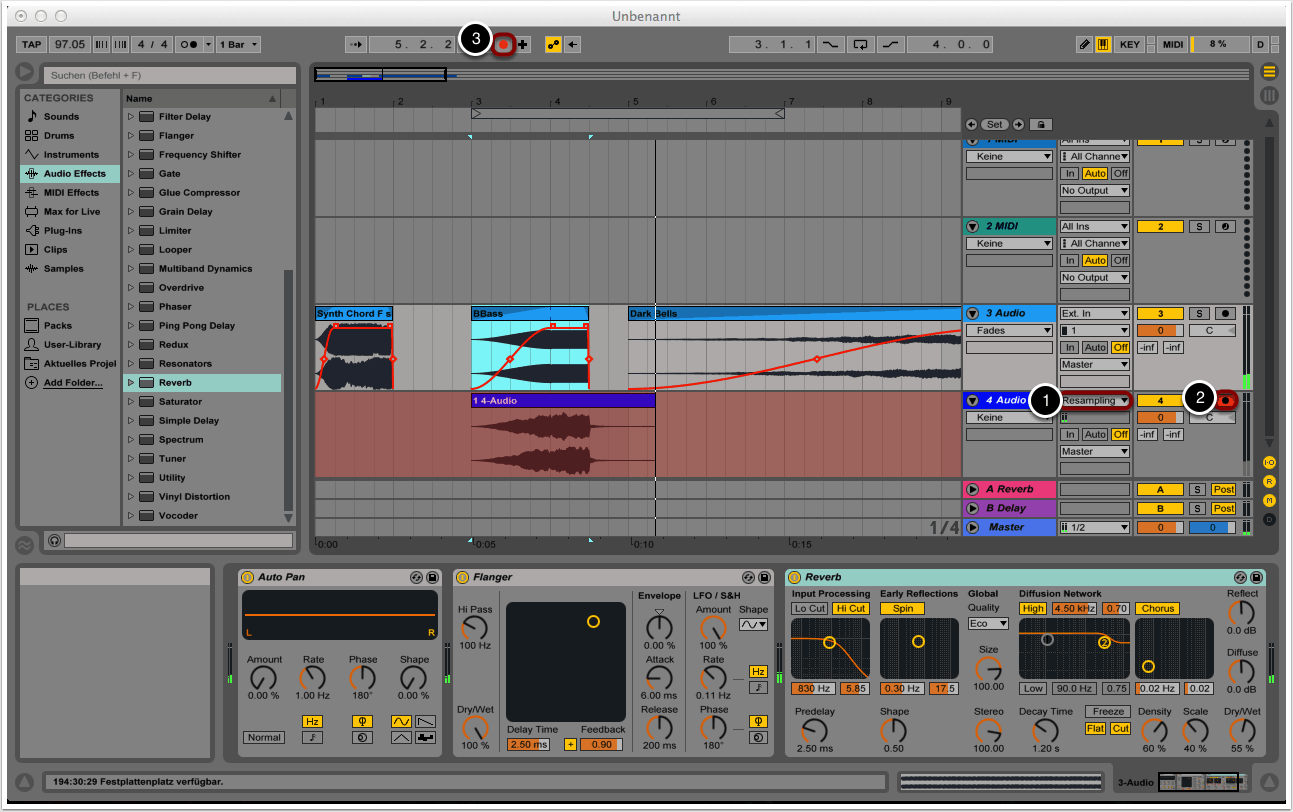Arm track 4 Audio for recording

point(1227,400)
